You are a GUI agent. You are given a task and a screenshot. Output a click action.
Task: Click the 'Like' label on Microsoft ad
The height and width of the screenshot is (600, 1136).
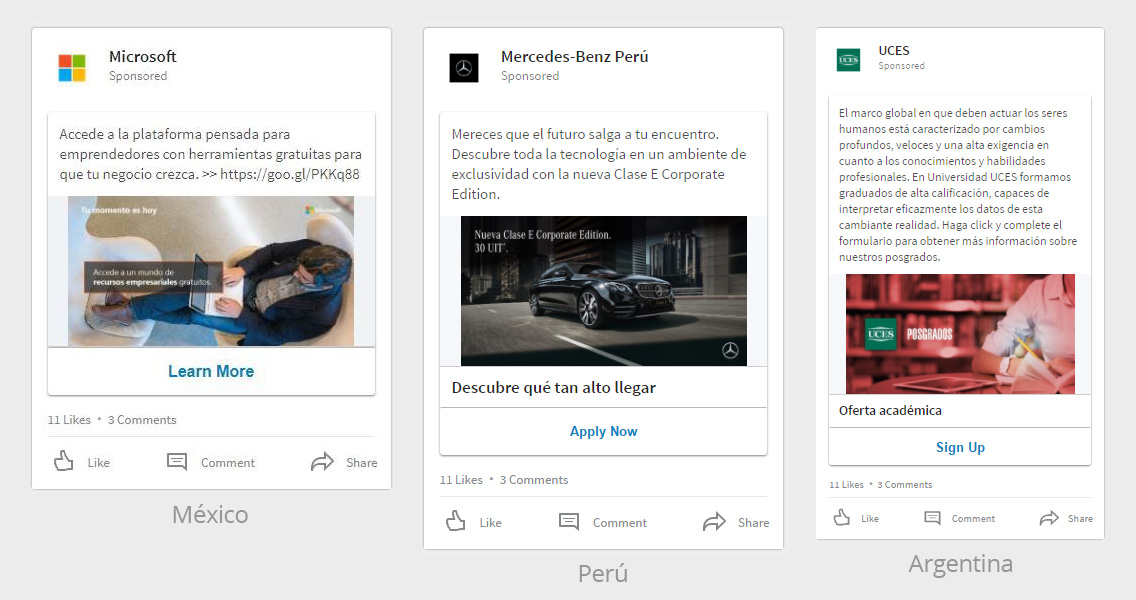[x=99, y=462]
